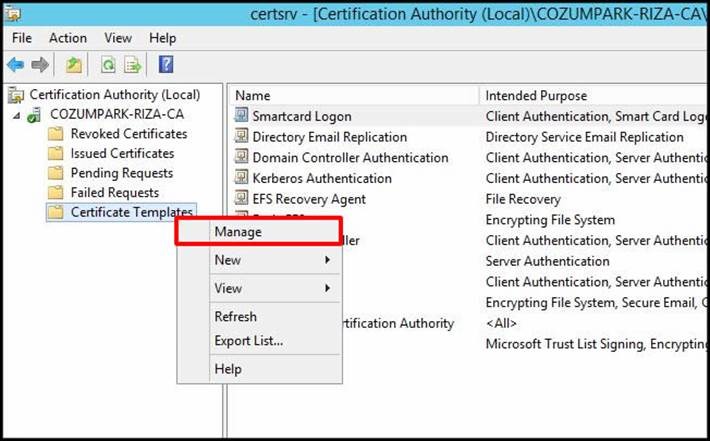
Task: Click the Forward arrow toolbar icon
Action: coord(40,65)
